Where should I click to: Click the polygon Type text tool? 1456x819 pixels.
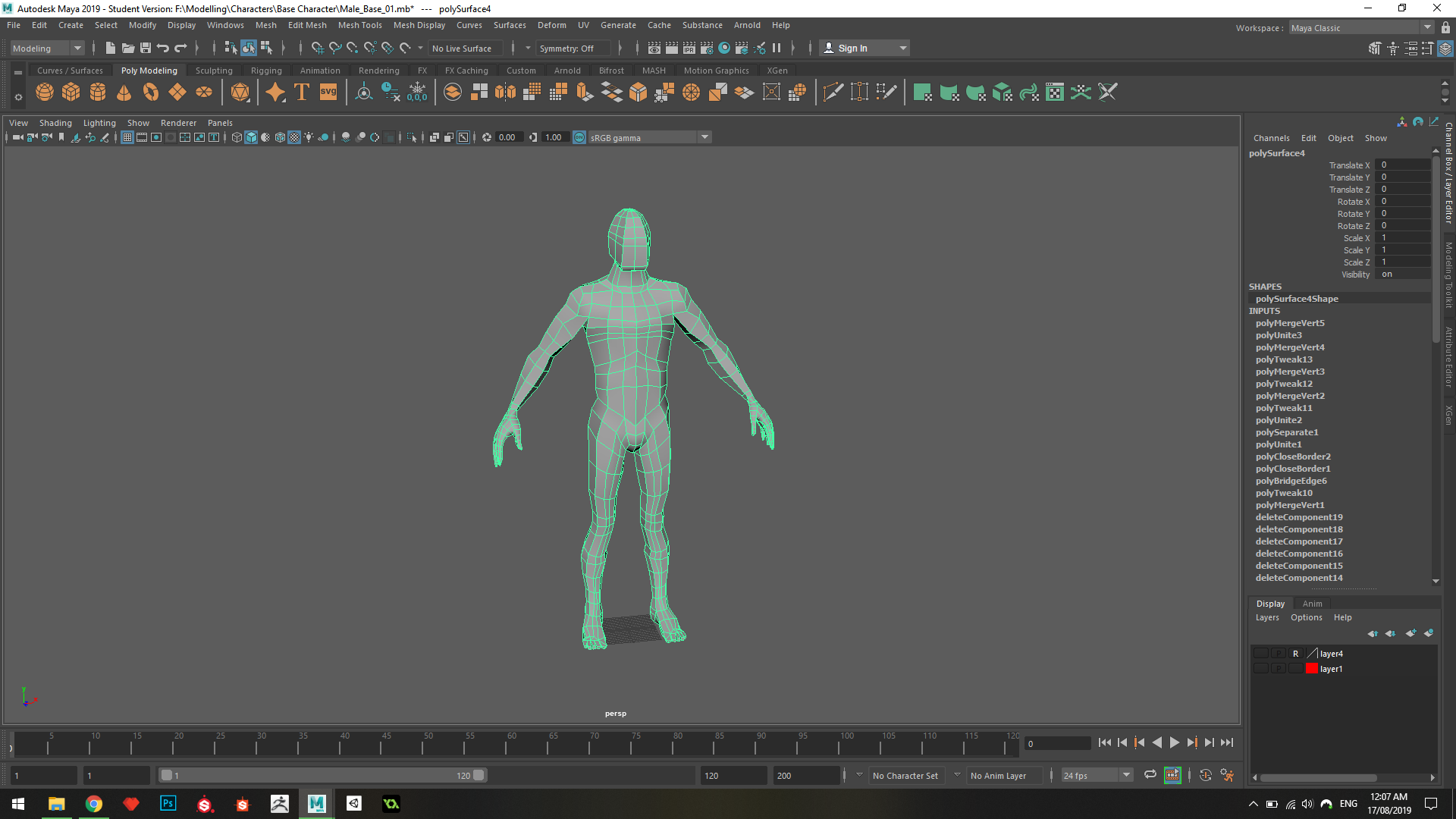[302, 93]
